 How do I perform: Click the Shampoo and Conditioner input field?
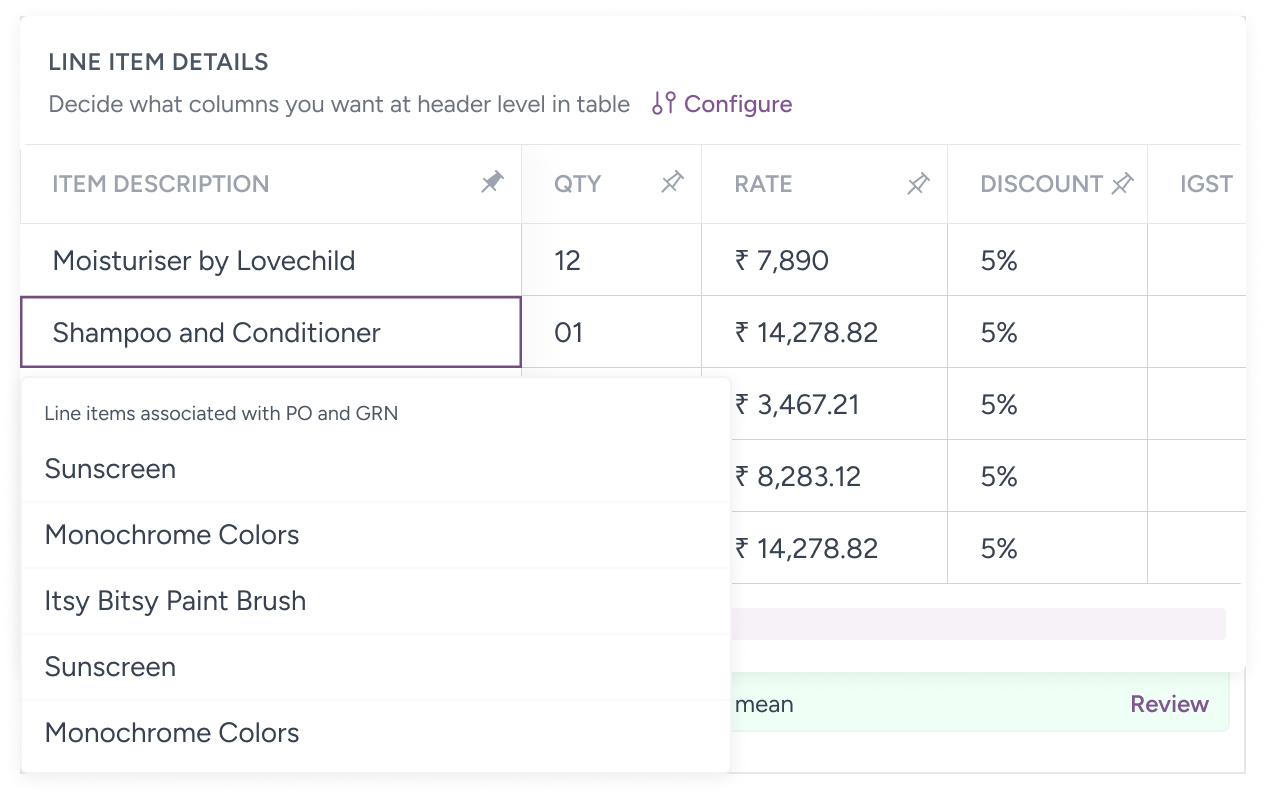coord(270,332)
